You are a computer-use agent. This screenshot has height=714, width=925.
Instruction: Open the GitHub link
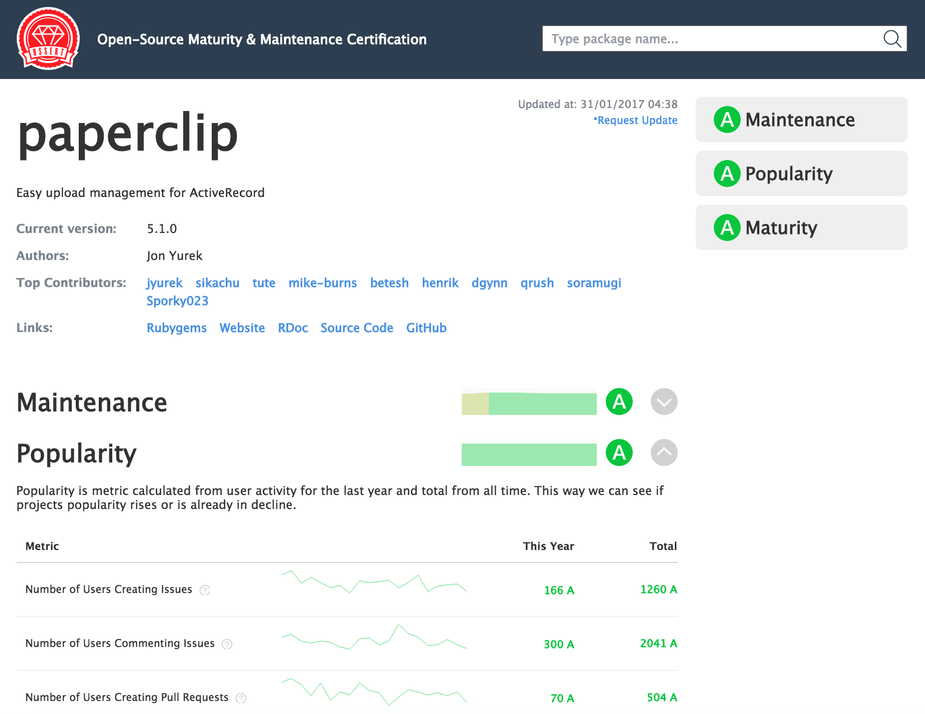click(426, 328)
